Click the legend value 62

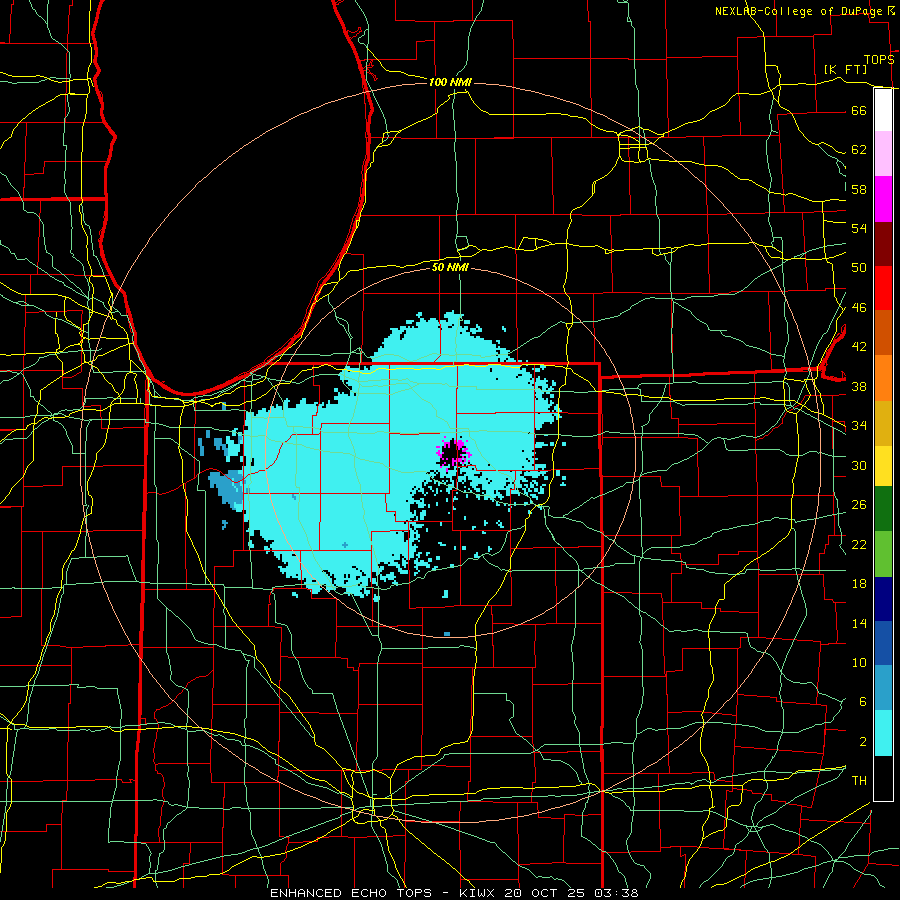click(x=859, y=150)
